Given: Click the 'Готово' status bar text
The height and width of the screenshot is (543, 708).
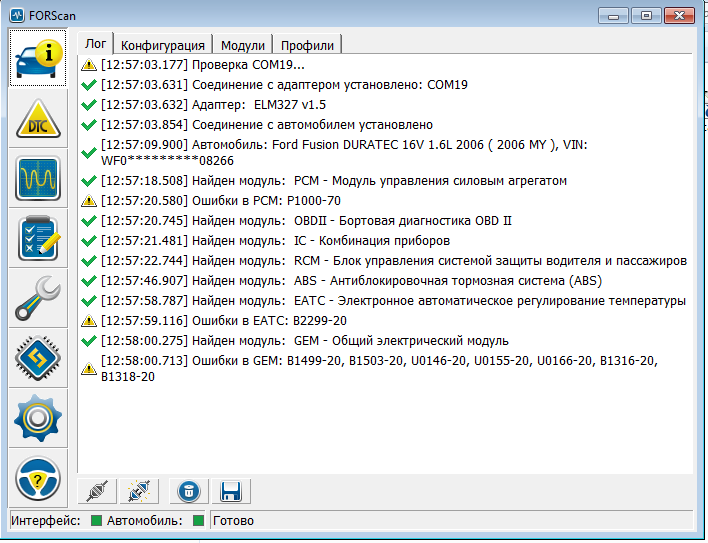Looking at the screenshot, I should [233, 520].
